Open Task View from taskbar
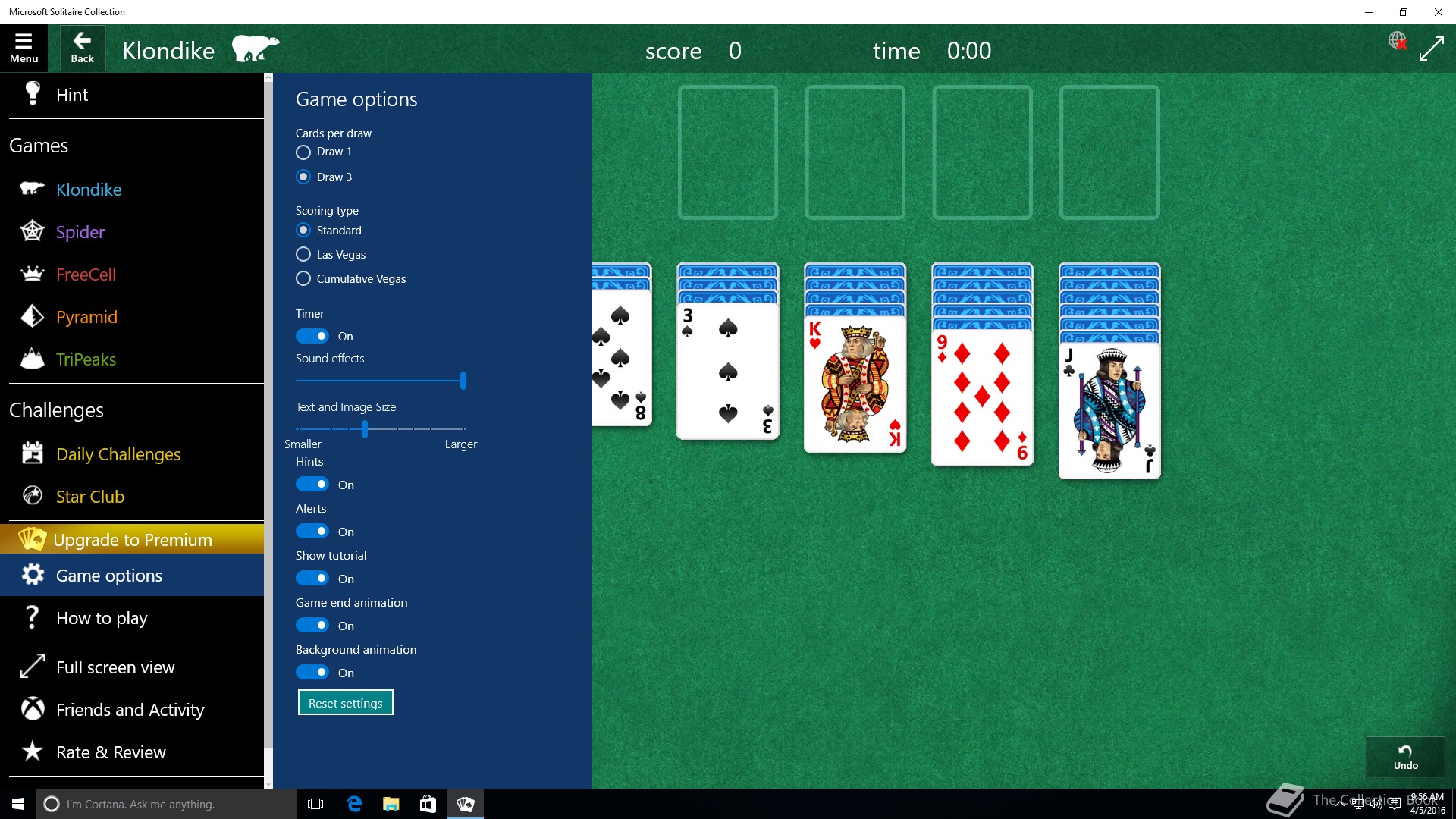1456x819 pixels. 315,804
